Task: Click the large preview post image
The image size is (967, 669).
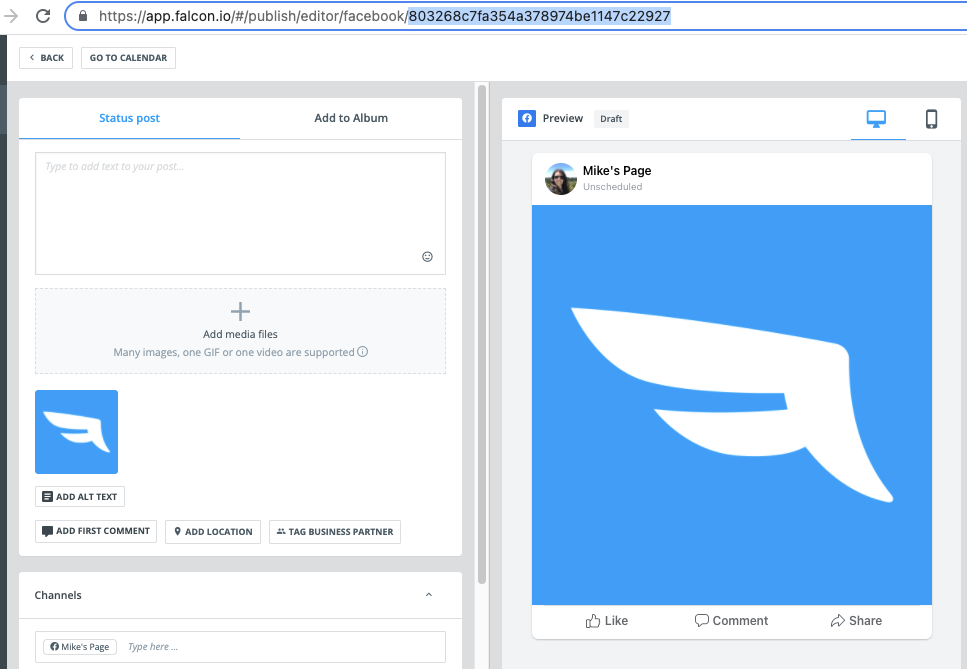Action: tap(732, 404)
